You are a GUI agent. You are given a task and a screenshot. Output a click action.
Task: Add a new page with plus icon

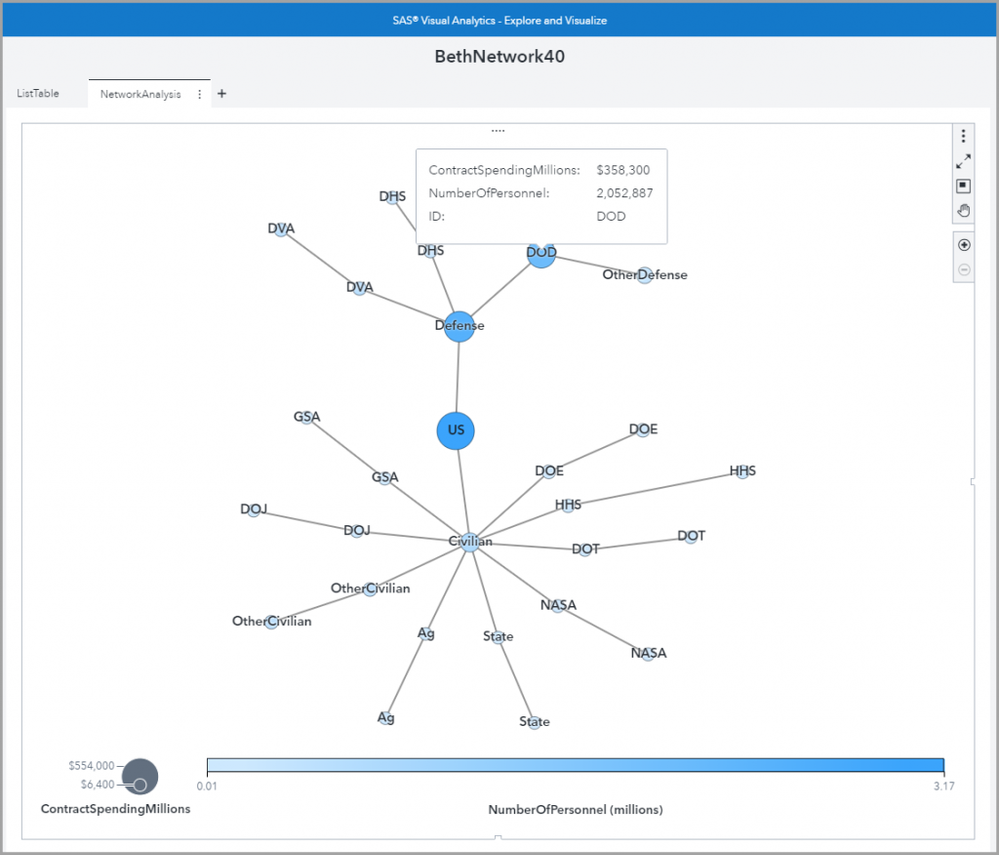tap(222, 94)
